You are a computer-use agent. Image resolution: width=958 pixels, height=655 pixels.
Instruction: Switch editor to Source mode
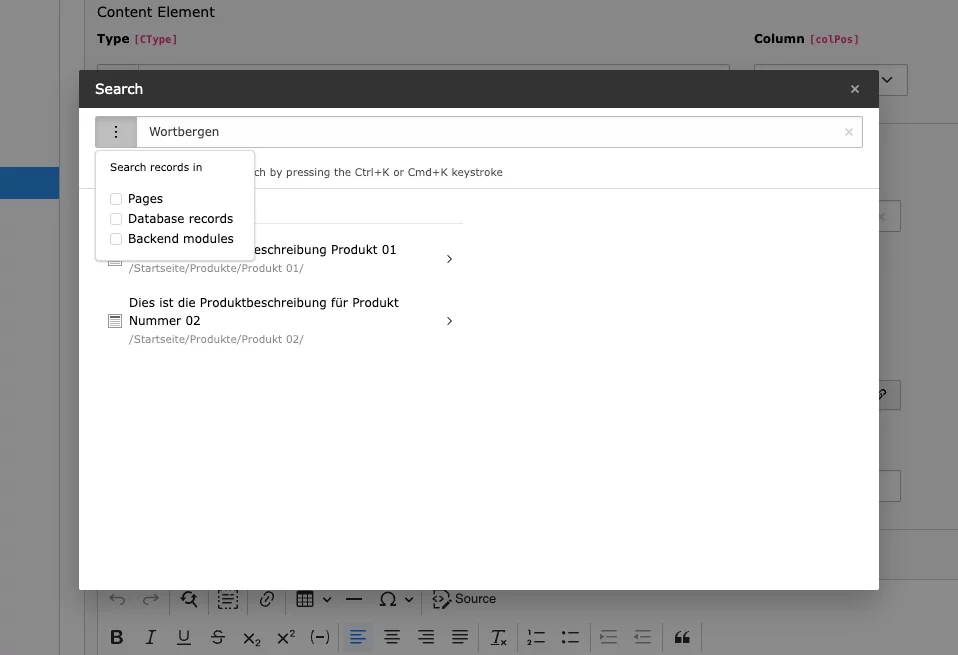tap(464, 599)
